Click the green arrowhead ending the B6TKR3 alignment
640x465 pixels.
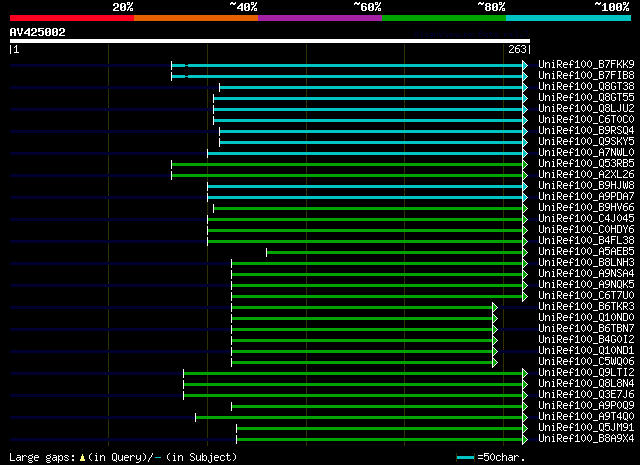coord(495,308)
